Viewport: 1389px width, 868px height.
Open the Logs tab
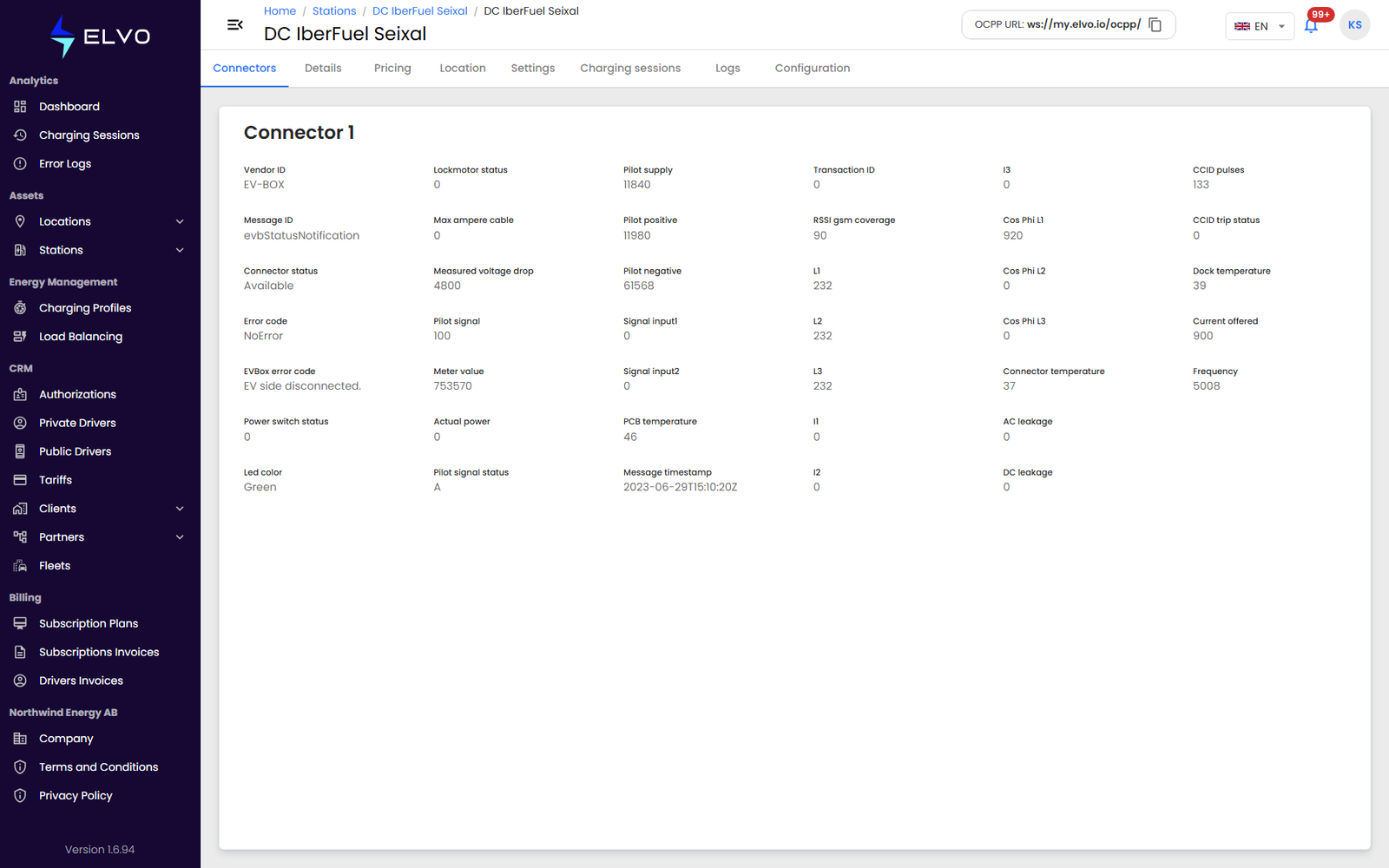coord(727,69)
